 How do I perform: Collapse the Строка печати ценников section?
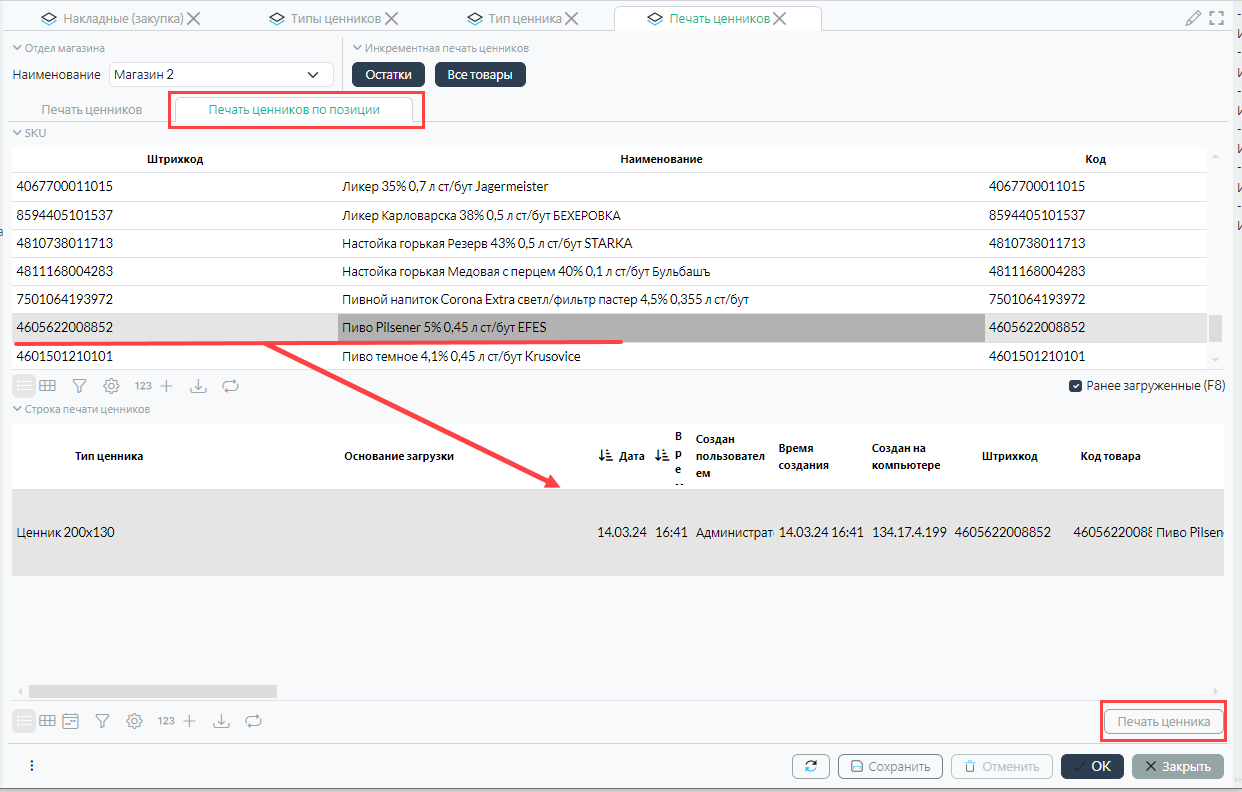coord(17,409)
